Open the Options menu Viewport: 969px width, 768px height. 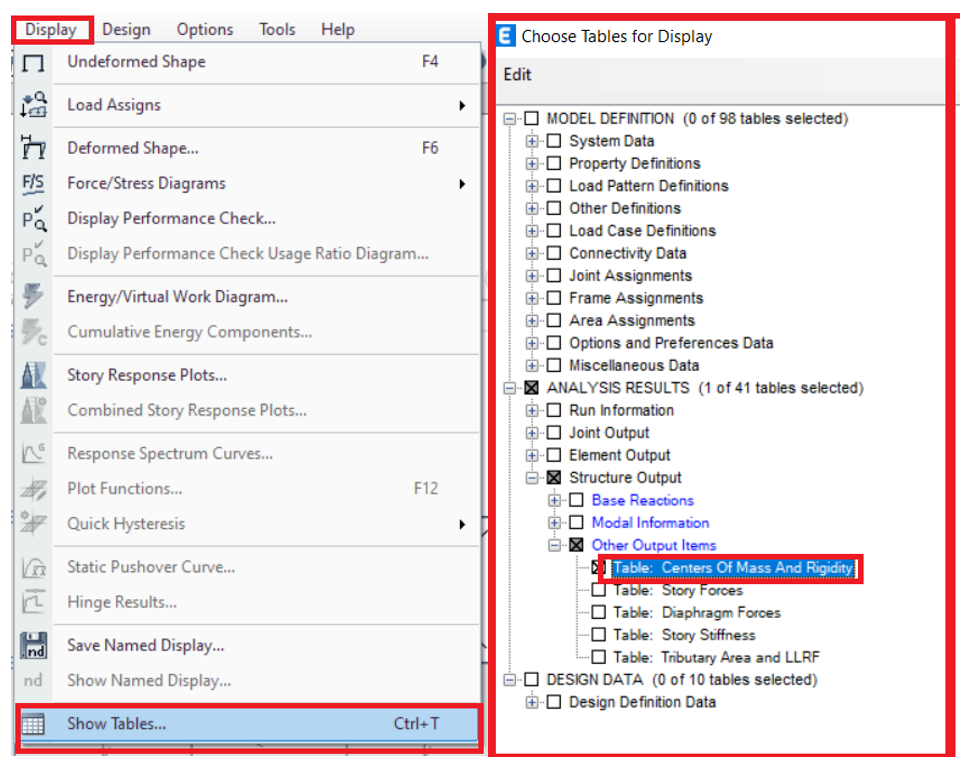pos(205,29)
